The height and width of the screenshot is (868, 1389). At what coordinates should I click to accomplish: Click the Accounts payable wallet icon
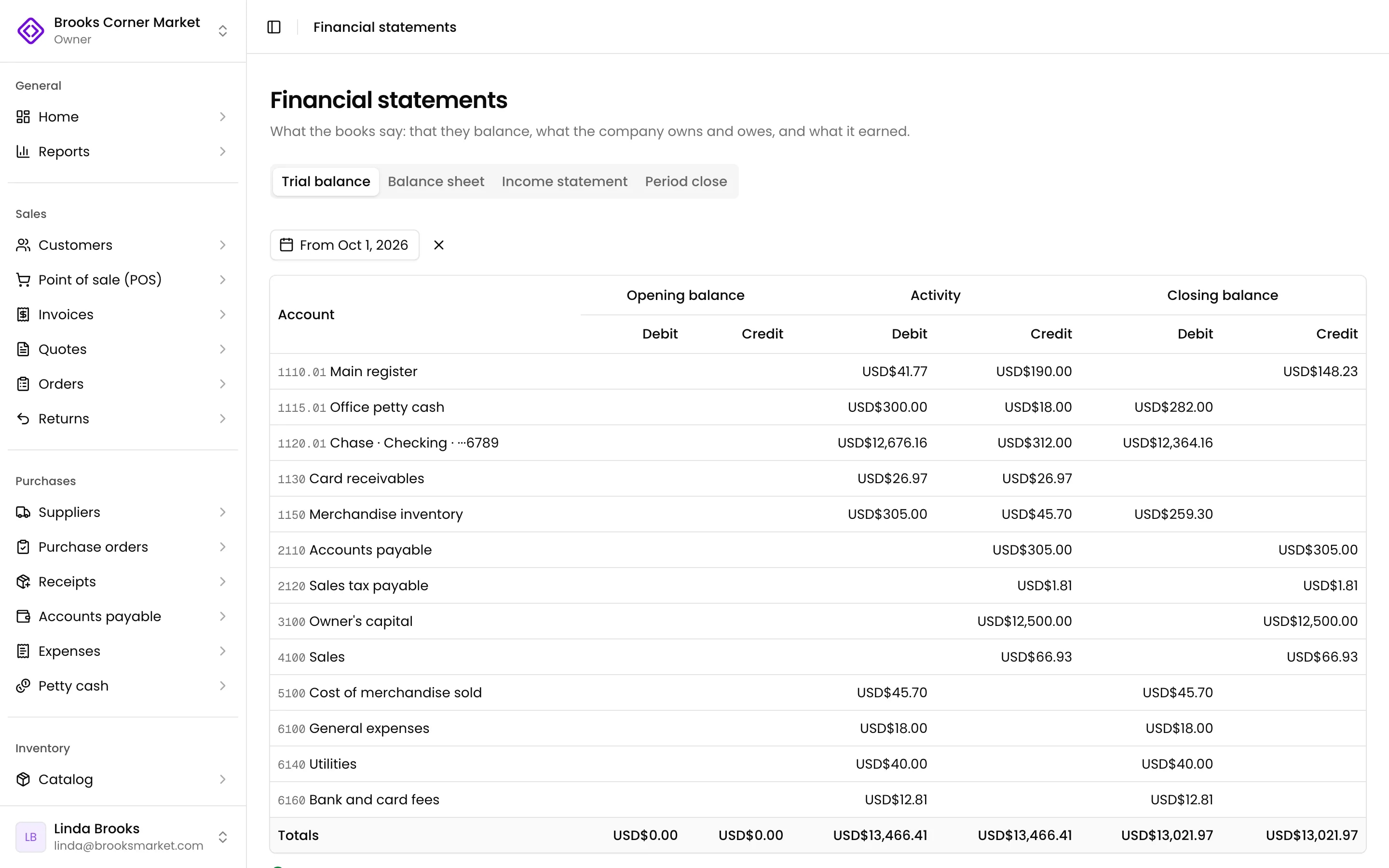point(23,617)
